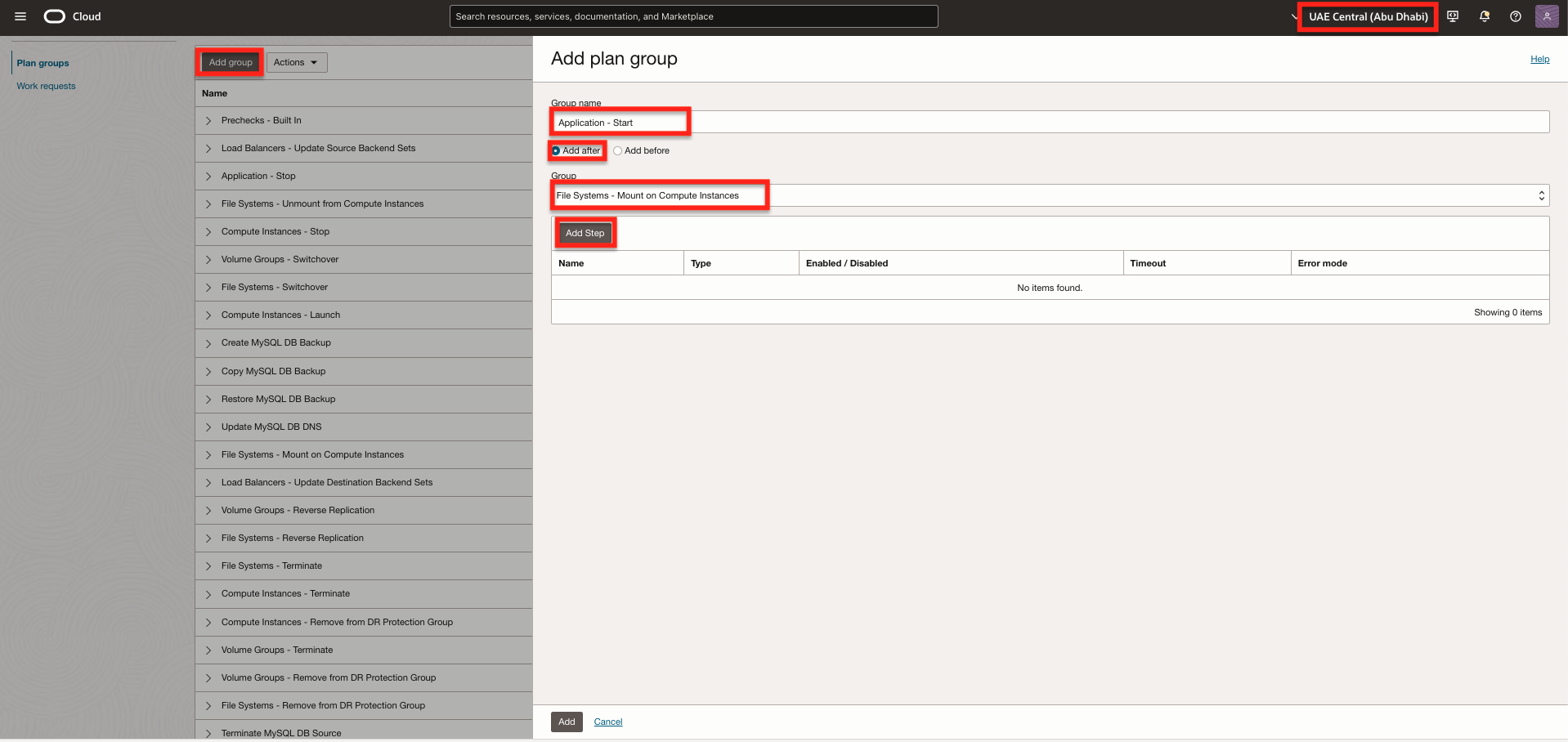This screenshot has width=1568, height=742.
Task: Expand File Systems - Unmount from Compute Instances
Action: pyautogui.click(x=208, y=204)
